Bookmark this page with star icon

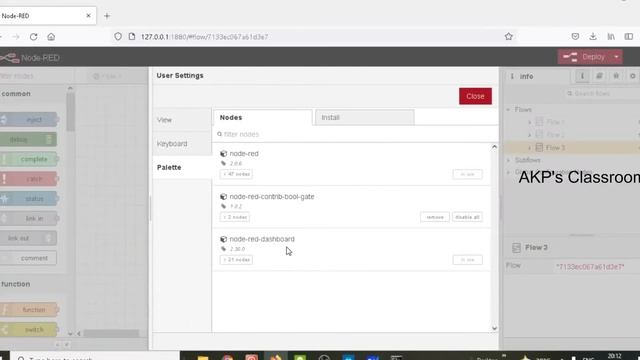(509, 36)
